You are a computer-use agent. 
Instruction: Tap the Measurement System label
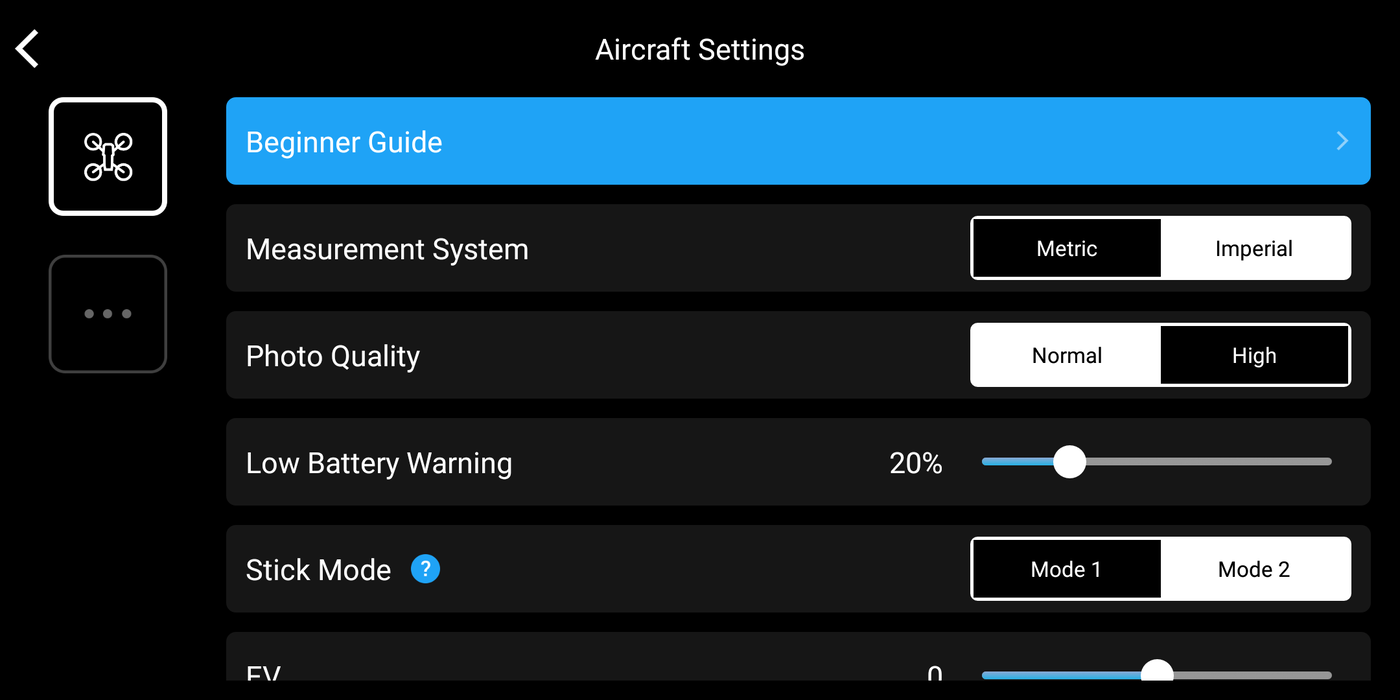pos(387,249)
